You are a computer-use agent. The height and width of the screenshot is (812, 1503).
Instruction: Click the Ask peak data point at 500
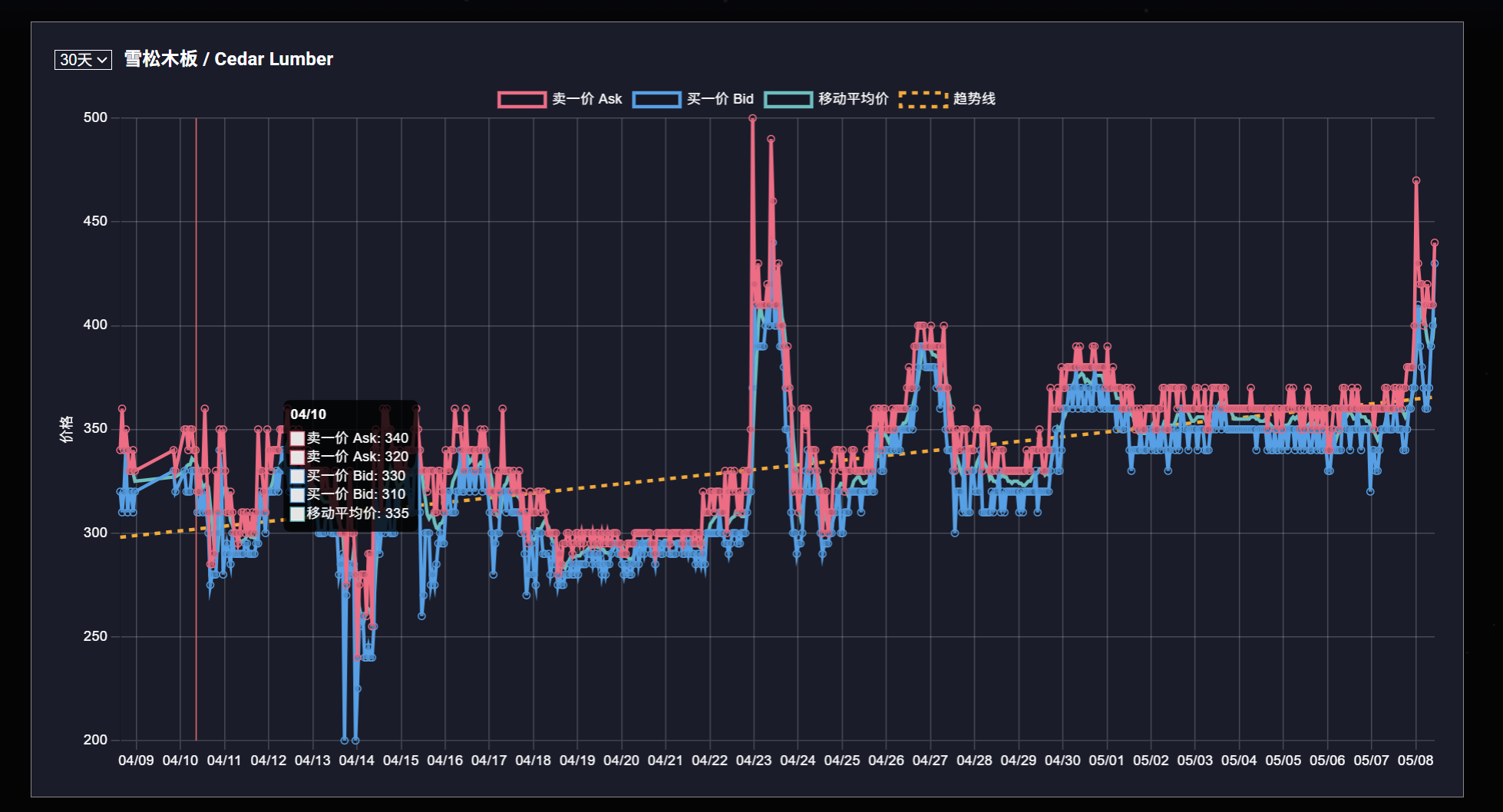[752, 118]
